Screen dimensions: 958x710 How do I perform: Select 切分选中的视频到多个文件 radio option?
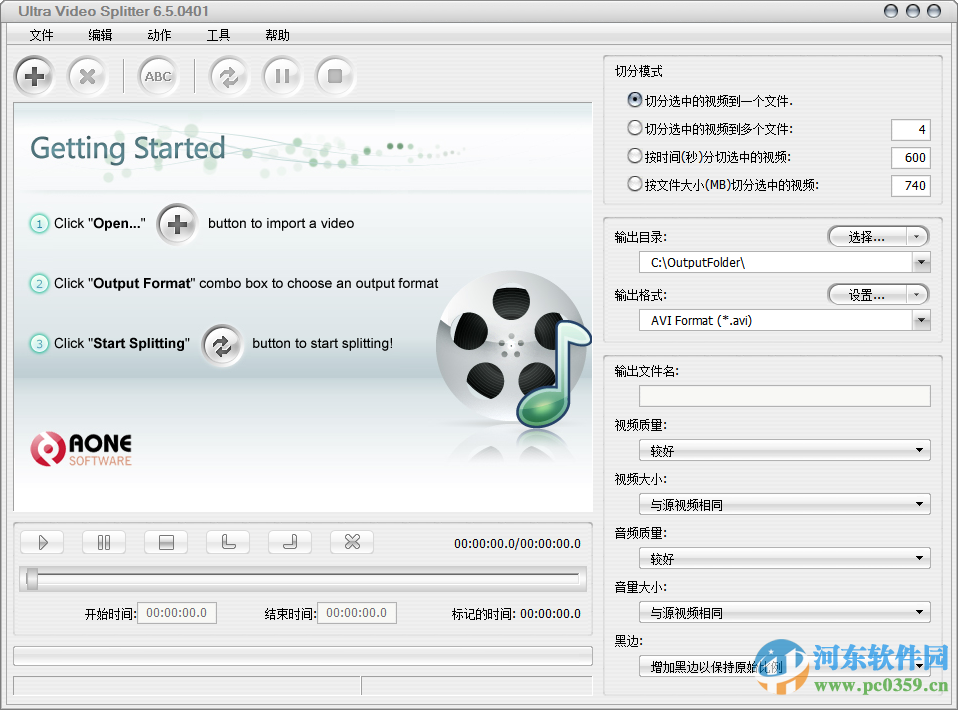634,128
